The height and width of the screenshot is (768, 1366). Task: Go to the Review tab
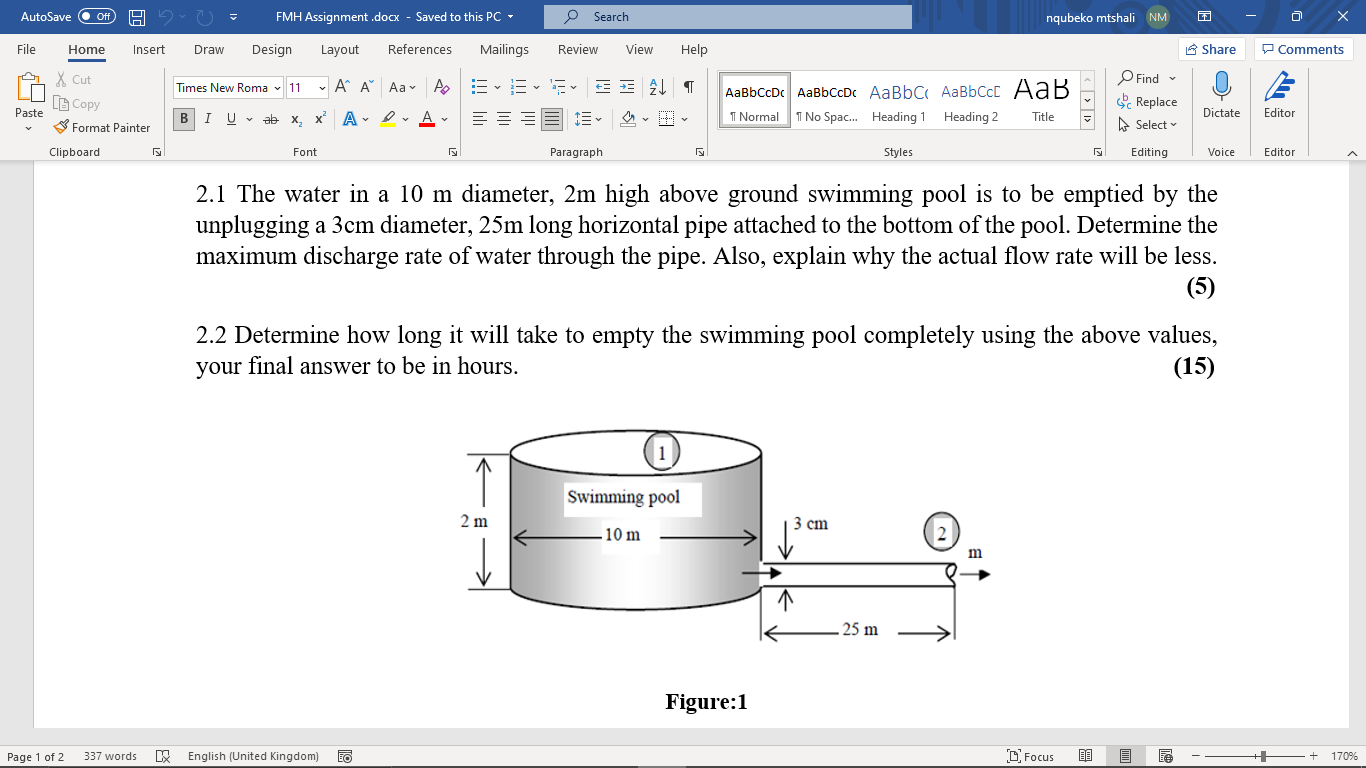pos(578,49)
